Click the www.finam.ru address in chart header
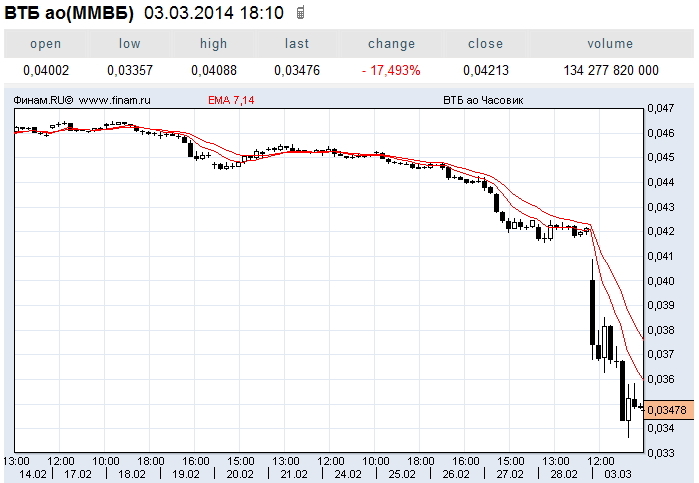Viewport: 699px width, 483px height. tap(115, 100)
